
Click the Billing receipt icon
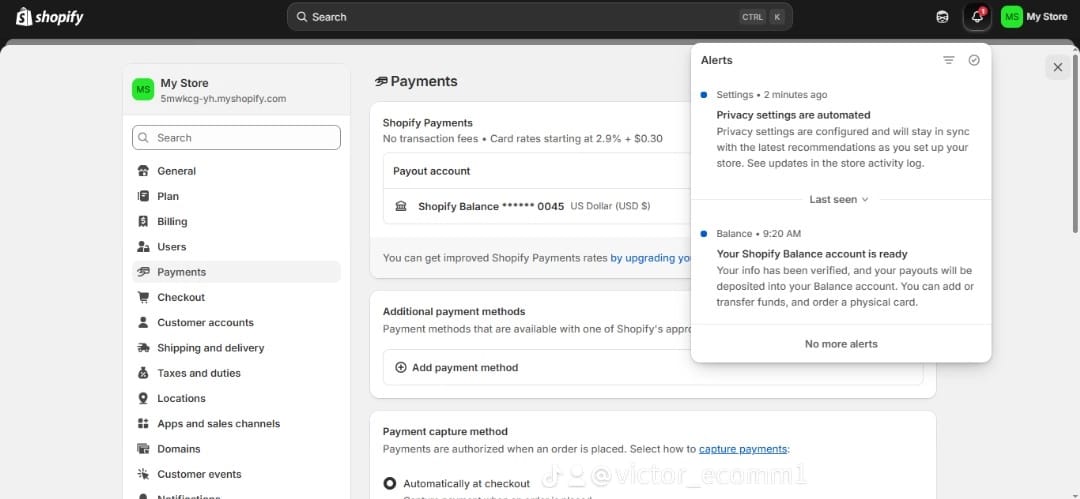tap(143, 221)
